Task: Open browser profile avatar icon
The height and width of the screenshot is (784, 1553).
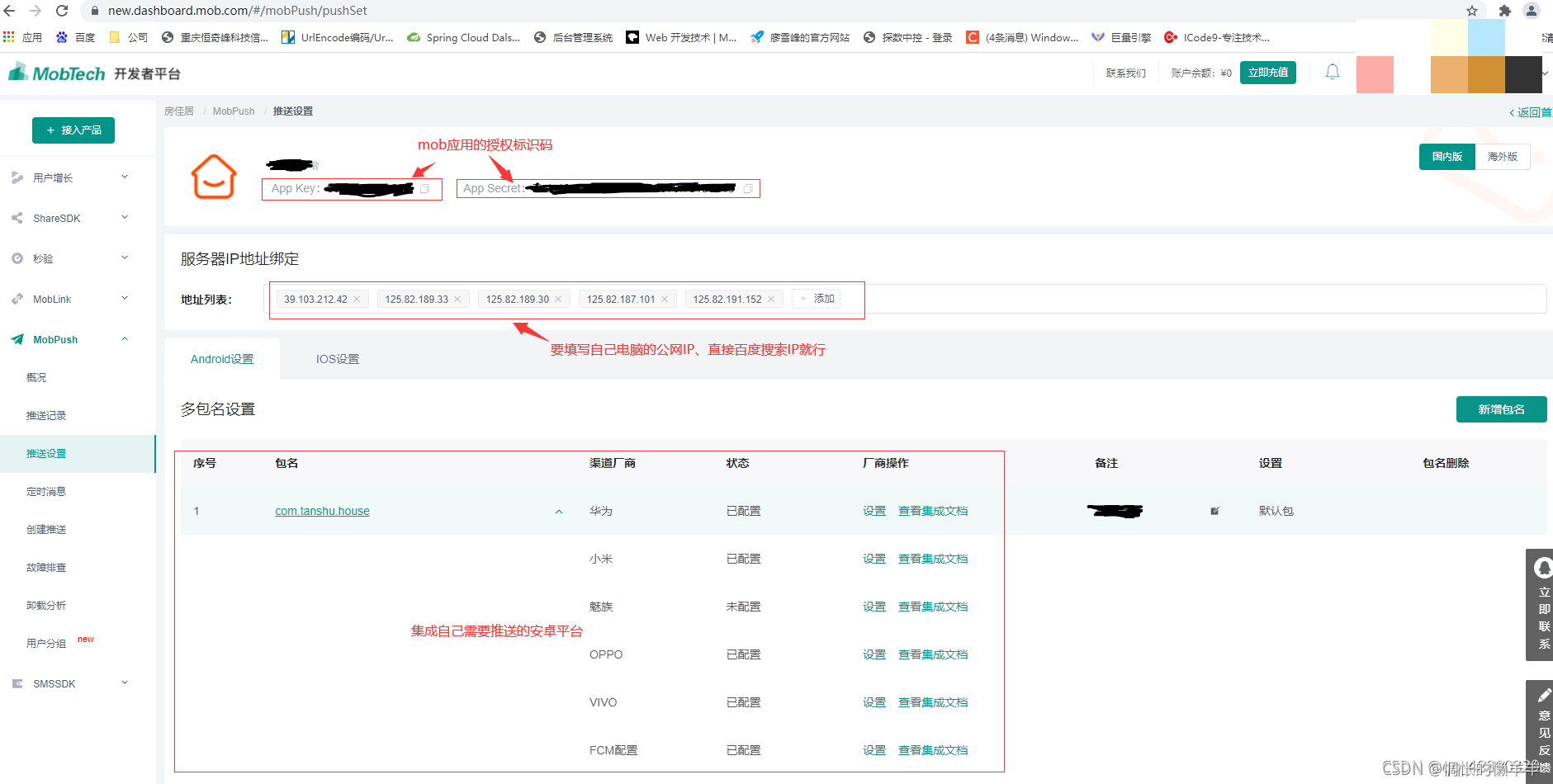Action: click(x=1532, y=11)
